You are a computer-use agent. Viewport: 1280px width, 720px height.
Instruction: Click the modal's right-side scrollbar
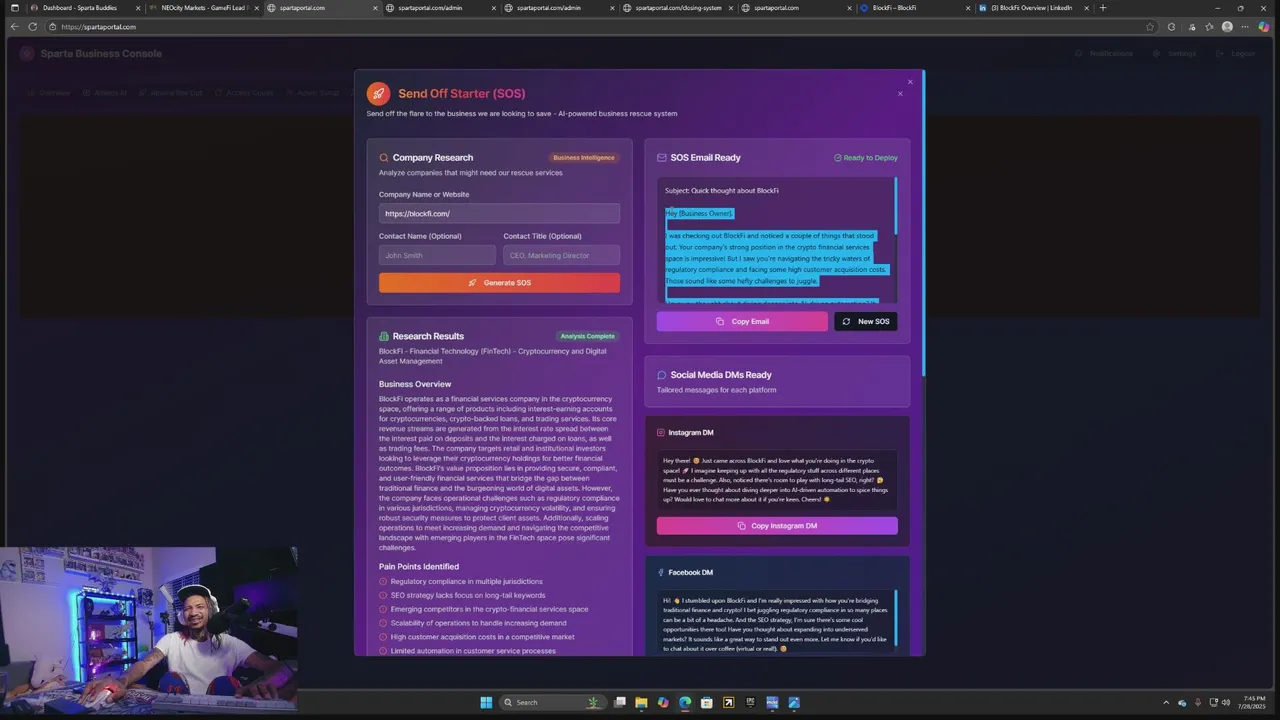924,225
